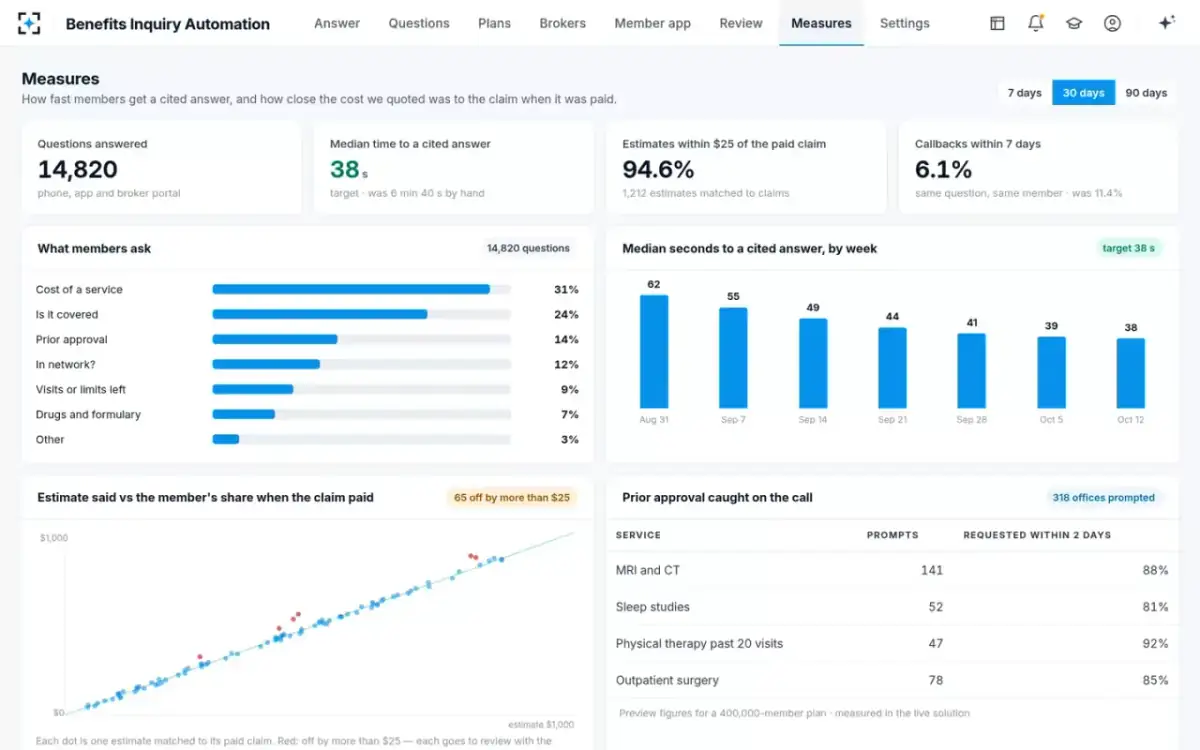The height and width of the screenshot is (750, 1200).
Task: Click the 141 prompts value
Action: click(x=932, y=570)
